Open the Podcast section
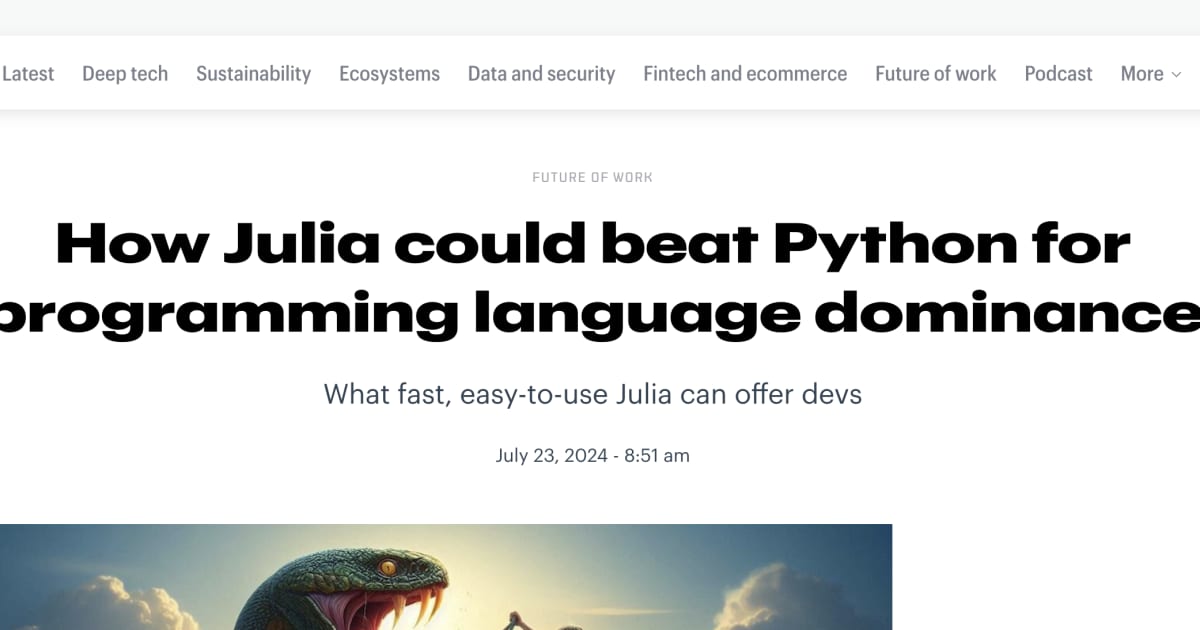This screenshot has height=630, width=1200. click(x=1057, y=73)
